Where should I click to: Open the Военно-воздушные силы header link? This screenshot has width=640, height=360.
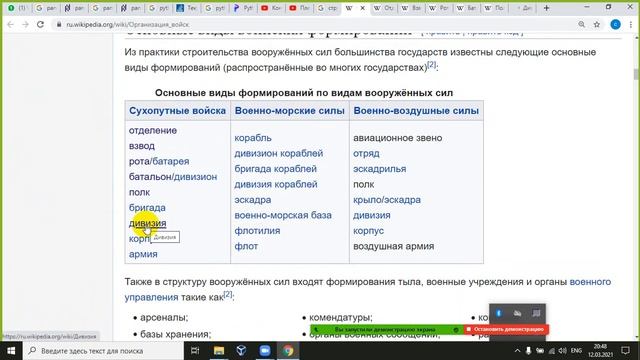[x=416, y=111]
